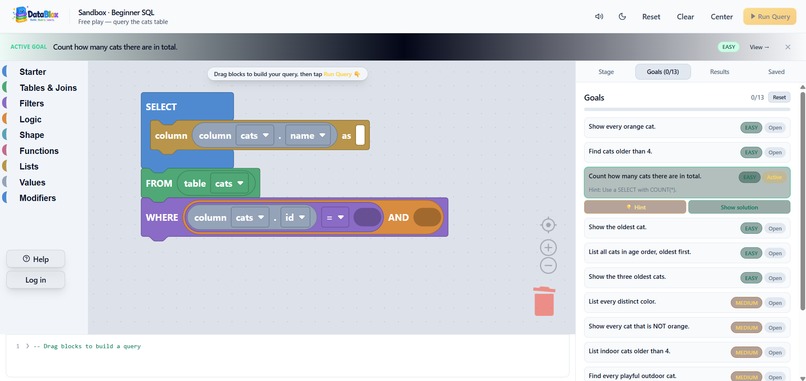The image size is (806, 381).
Task: Open the Modifiers block category
Action: pyautogui.click(x=38, y=198)
